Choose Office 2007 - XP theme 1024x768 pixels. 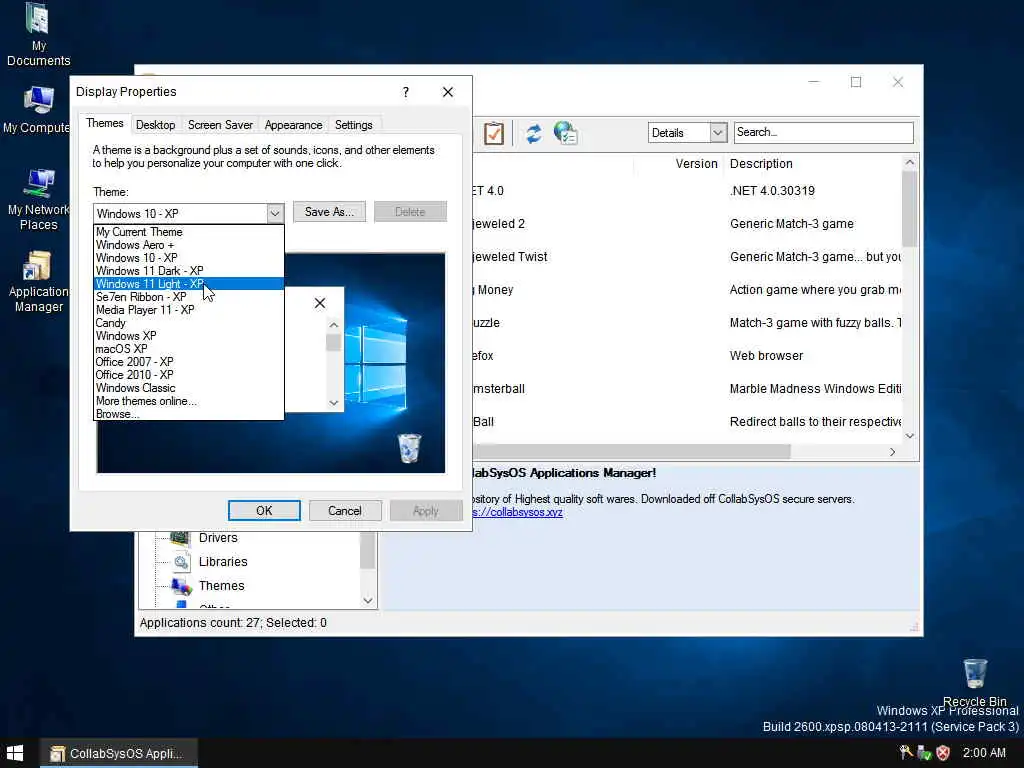(189, 362)
